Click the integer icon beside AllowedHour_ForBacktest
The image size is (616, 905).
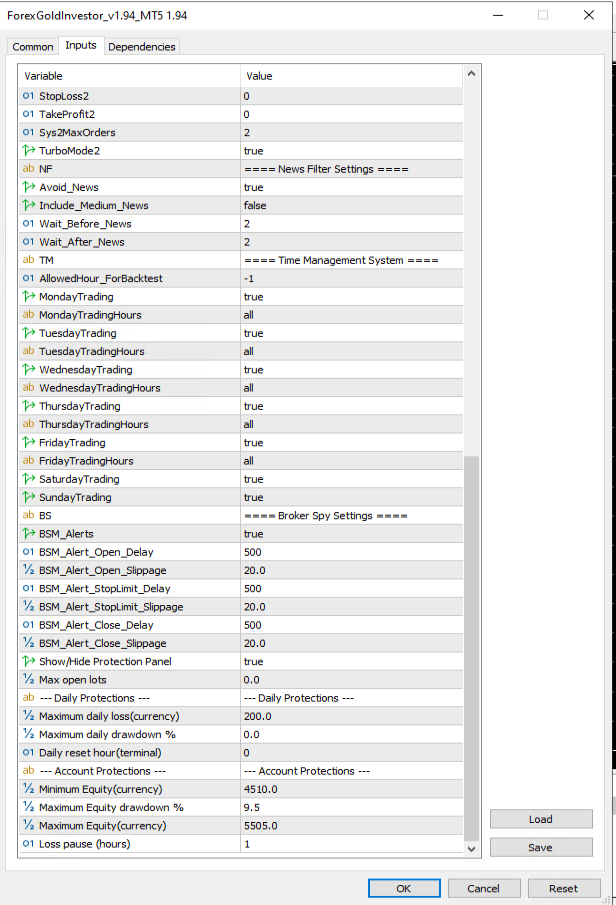coord(28,278)
